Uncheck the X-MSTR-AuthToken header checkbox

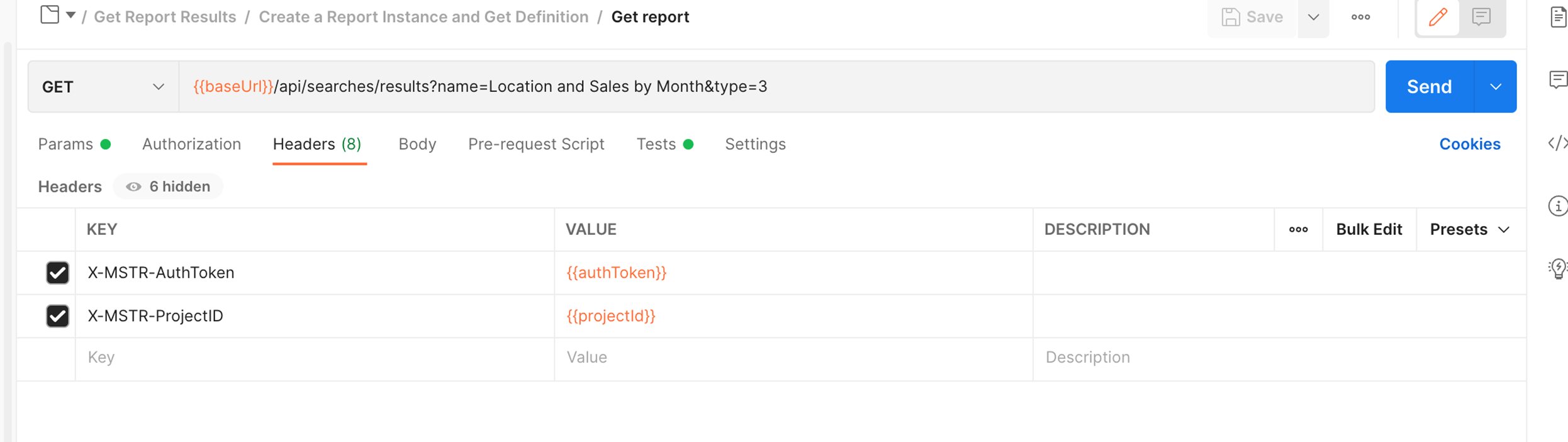pos(57,273)
